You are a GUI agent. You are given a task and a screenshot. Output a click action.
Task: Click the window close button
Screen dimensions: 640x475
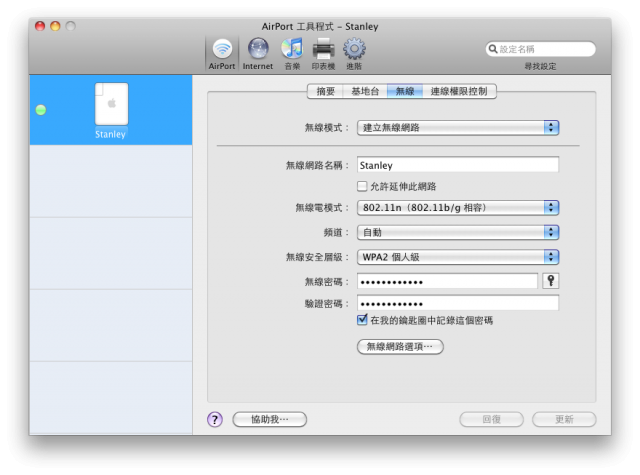click(x=40, y=26)
